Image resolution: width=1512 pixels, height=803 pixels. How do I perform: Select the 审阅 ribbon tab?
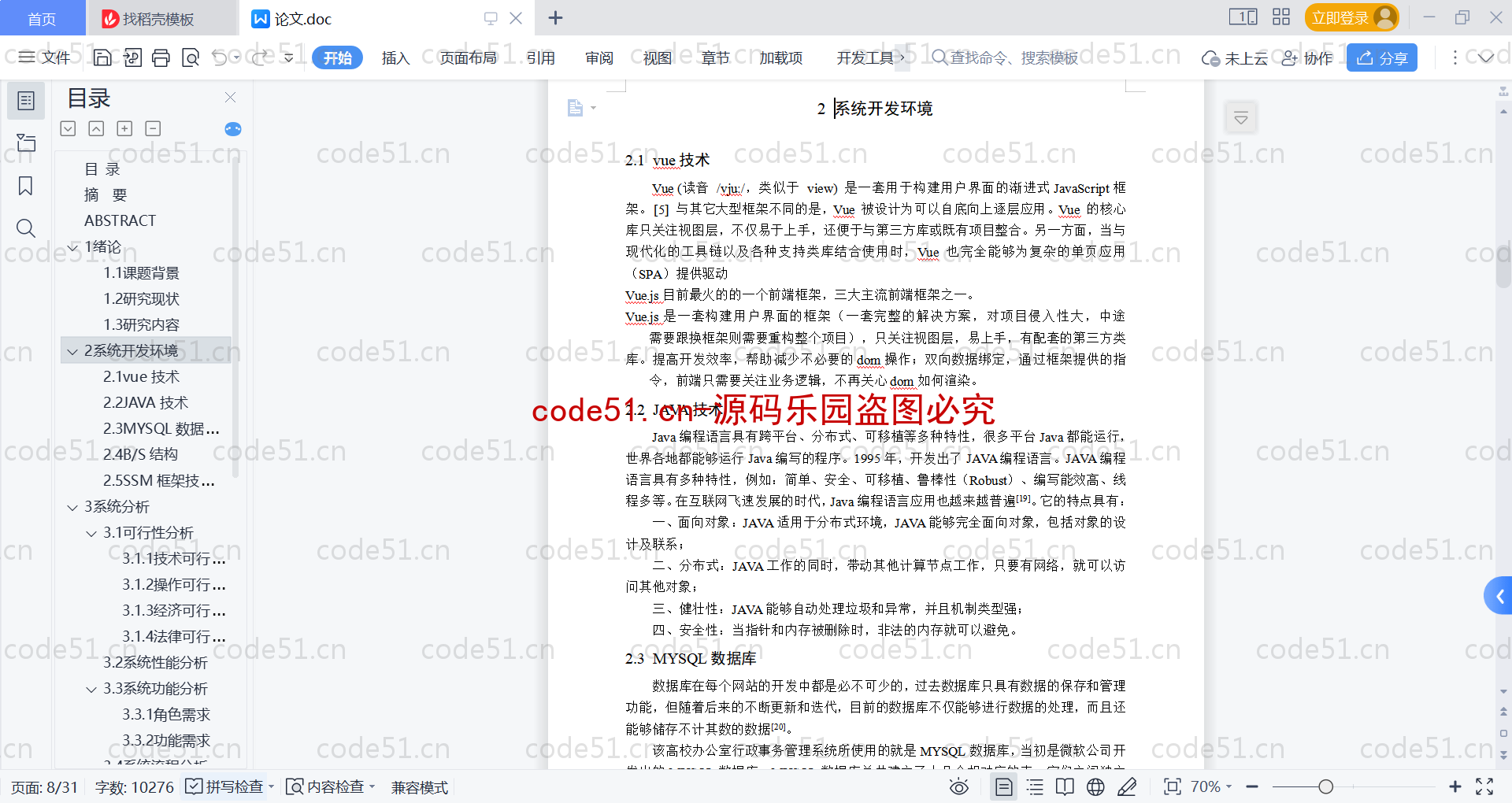coord(599,57)
